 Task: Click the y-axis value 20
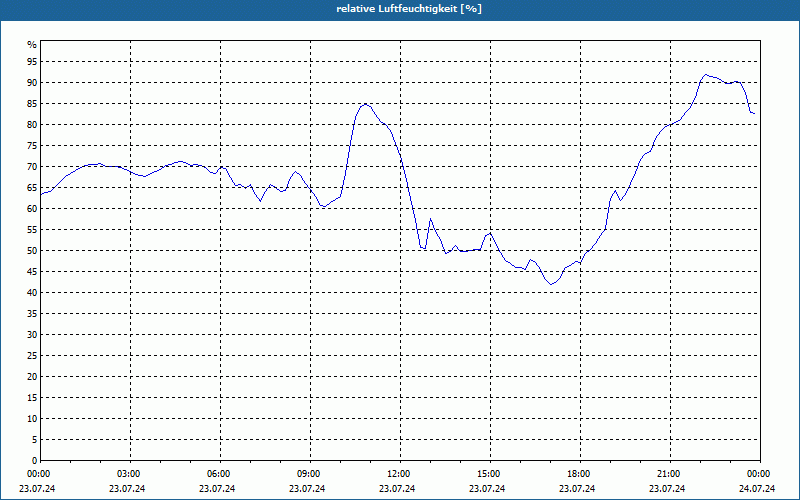[x=32, y=377]
